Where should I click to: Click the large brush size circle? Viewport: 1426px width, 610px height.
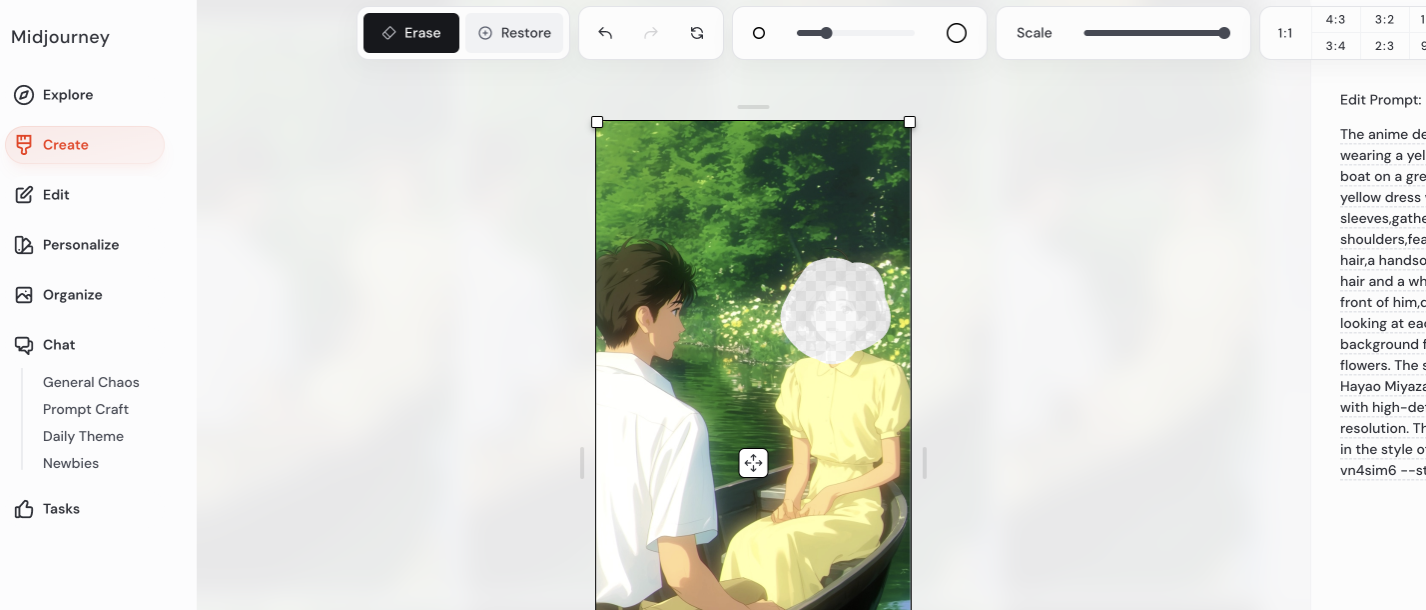tap(957, 33)
